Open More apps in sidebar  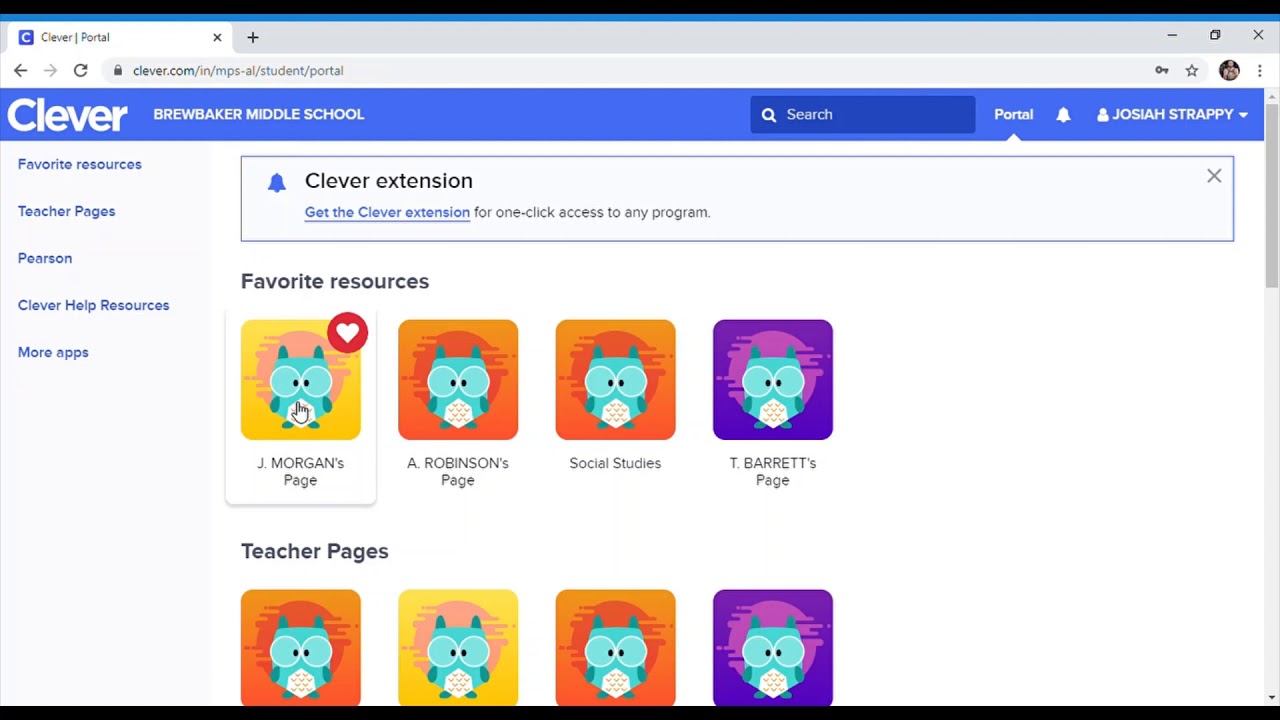[53, 352]
